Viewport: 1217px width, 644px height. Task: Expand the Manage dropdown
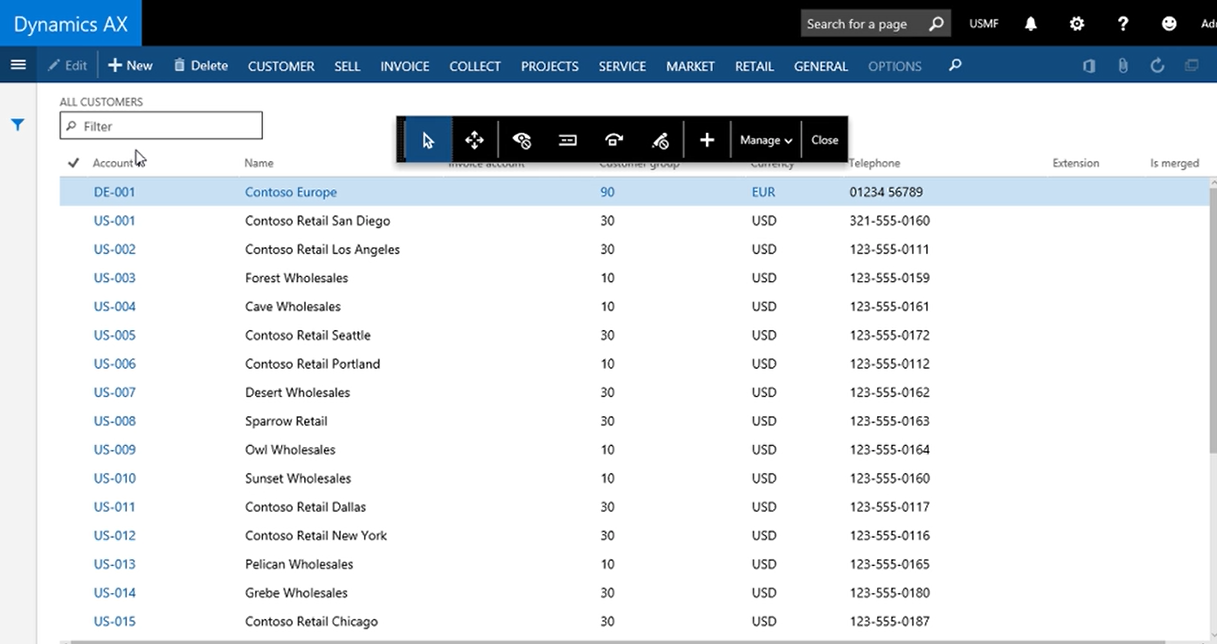766,140
